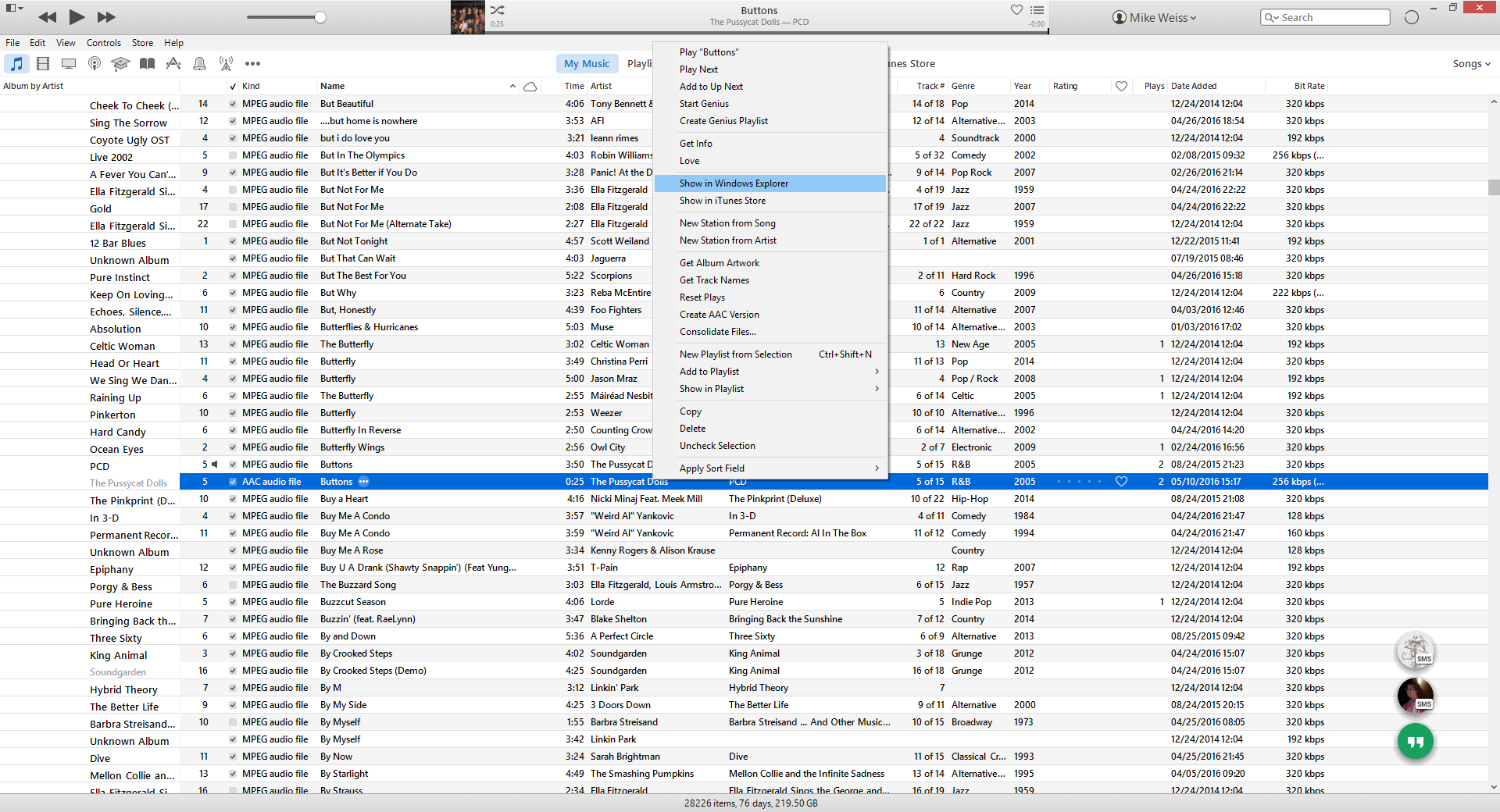
Task: Open the Movies library icon
Action: 43,63
